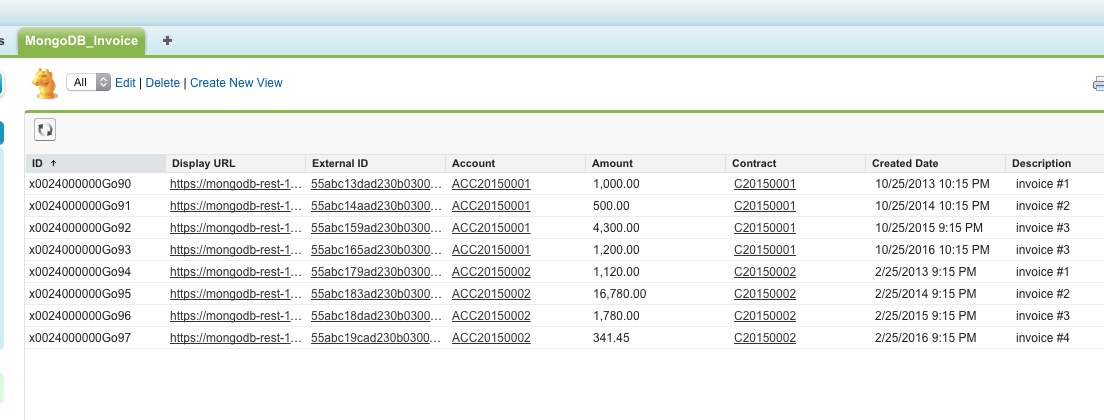Click invoice #1 in 10/25/2013 row
The image size is (1104, 420).
click(x=1043, y=184)
